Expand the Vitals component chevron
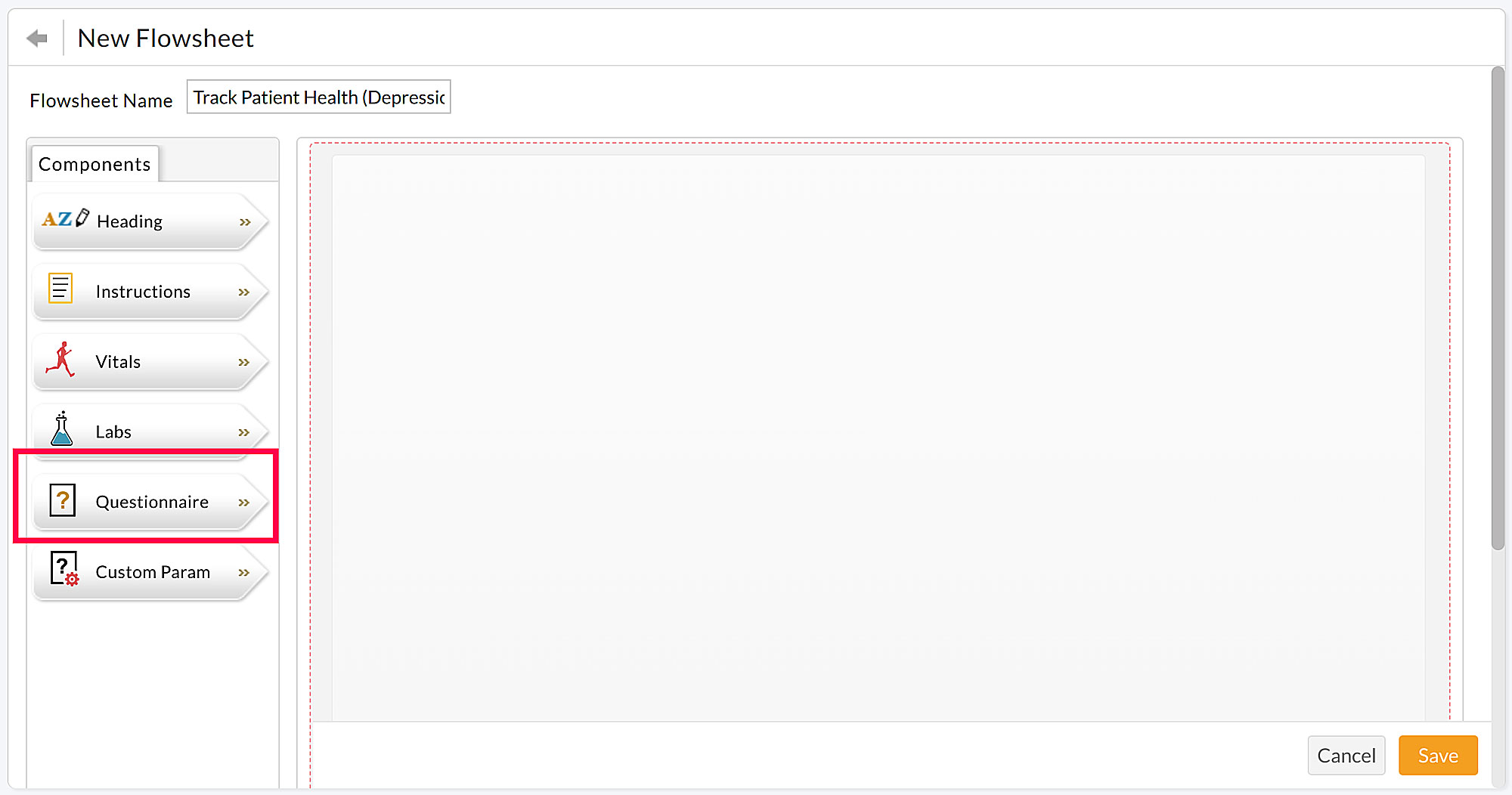Image resolution: width=1512 pixels, height=795 pixels. click(245, 362)
